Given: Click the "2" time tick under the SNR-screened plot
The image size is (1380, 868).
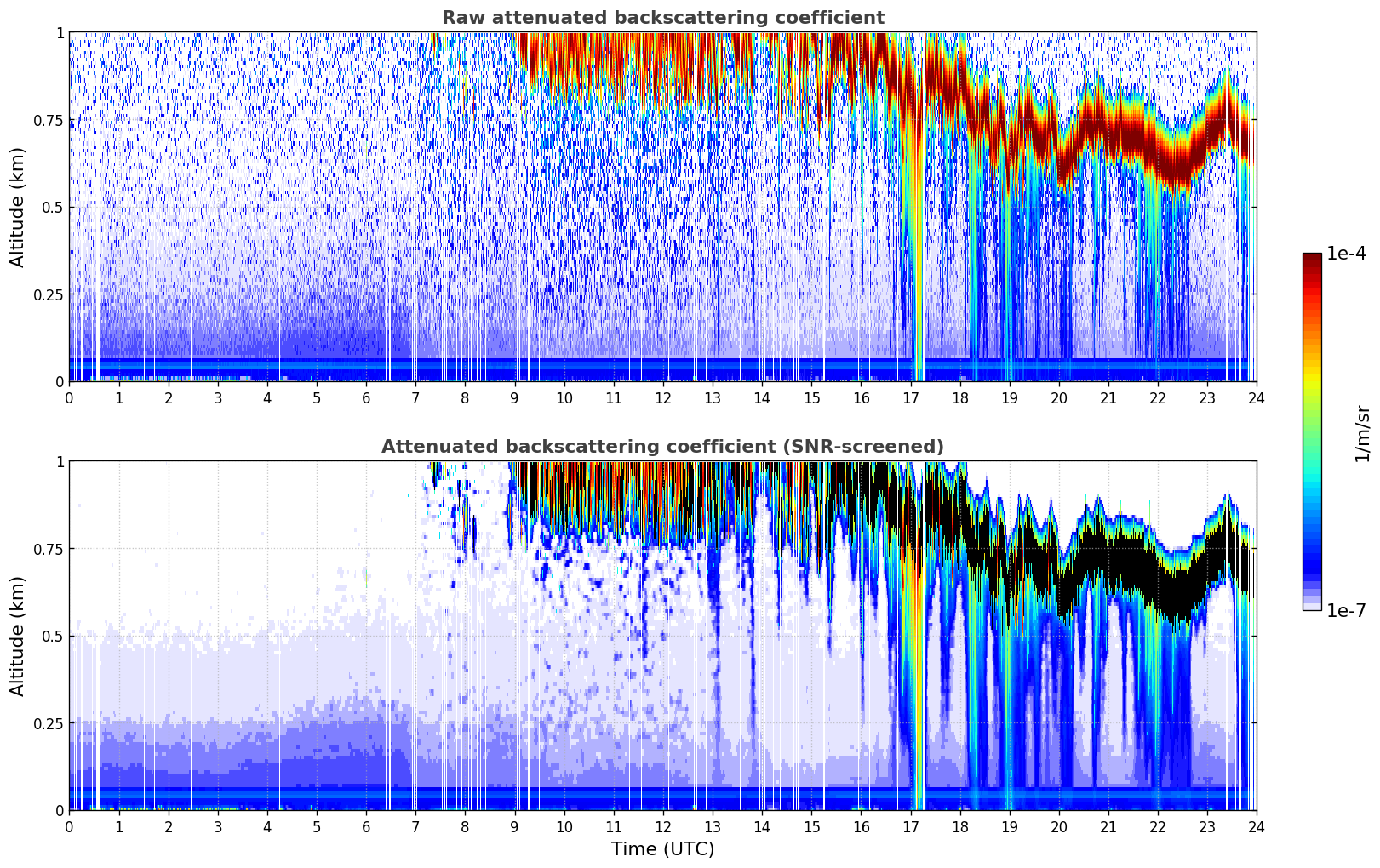Looking at the screenshot, I should (169, 826).
